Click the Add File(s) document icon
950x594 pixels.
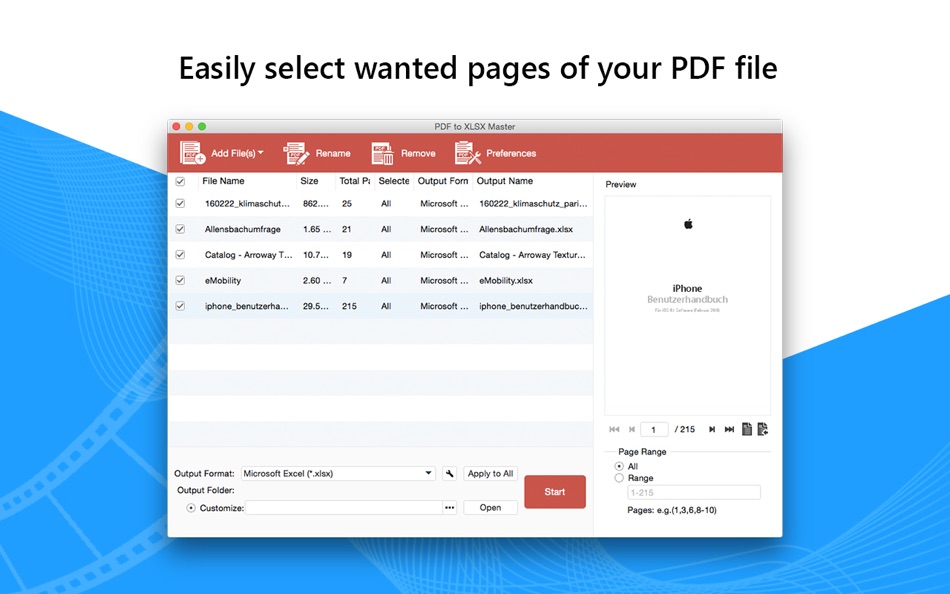192,153
